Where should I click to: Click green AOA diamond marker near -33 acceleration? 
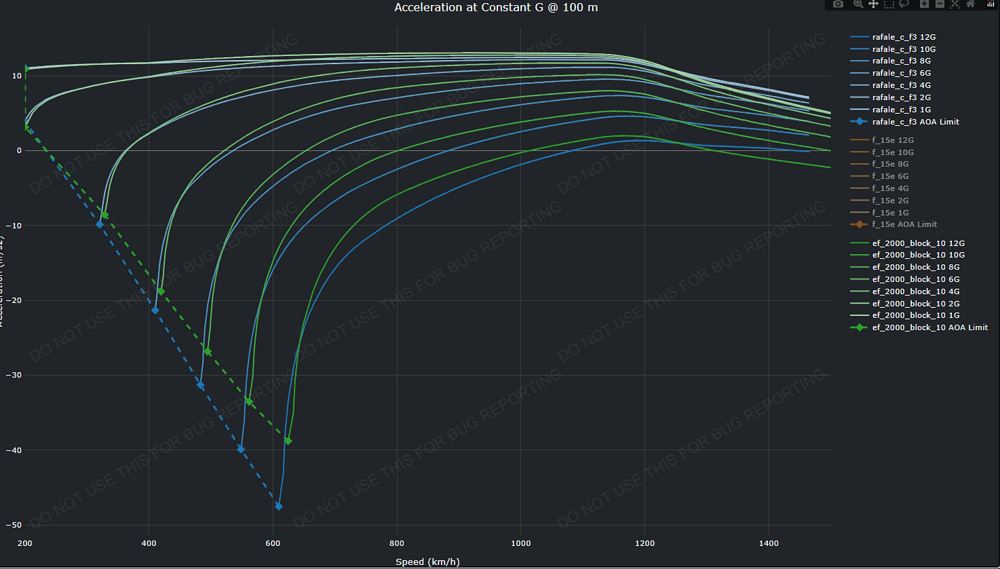pos(249,401)
